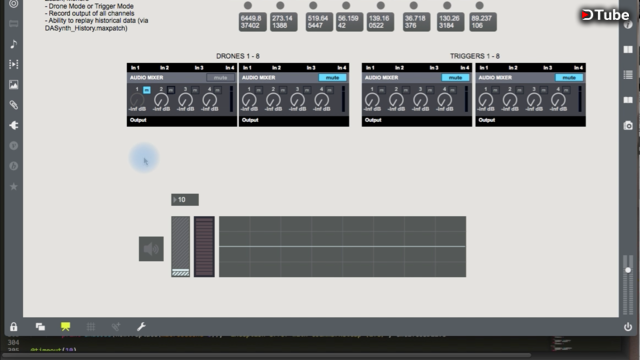Image resolution: width=640 pixels, height=360 pixels.
Task: Toggle mute on the second Triggers audio mixer
Action: (x=569, y=78)
